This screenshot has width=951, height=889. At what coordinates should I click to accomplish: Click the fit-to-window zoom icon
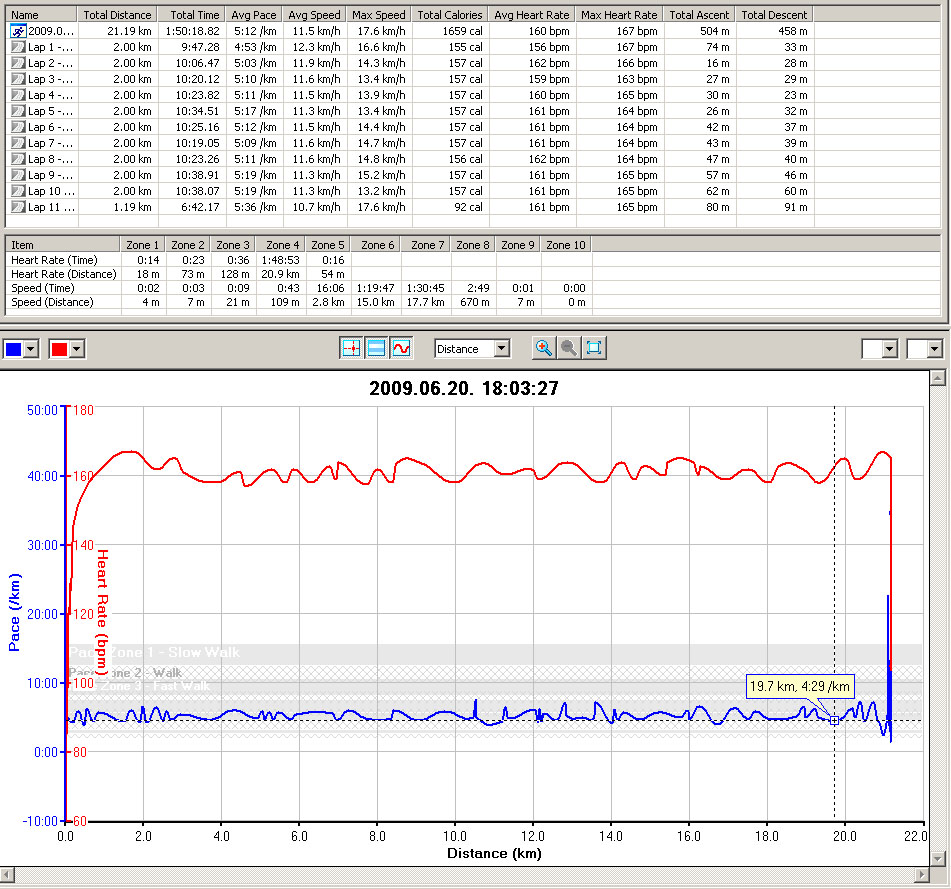(x=594, y=348)
